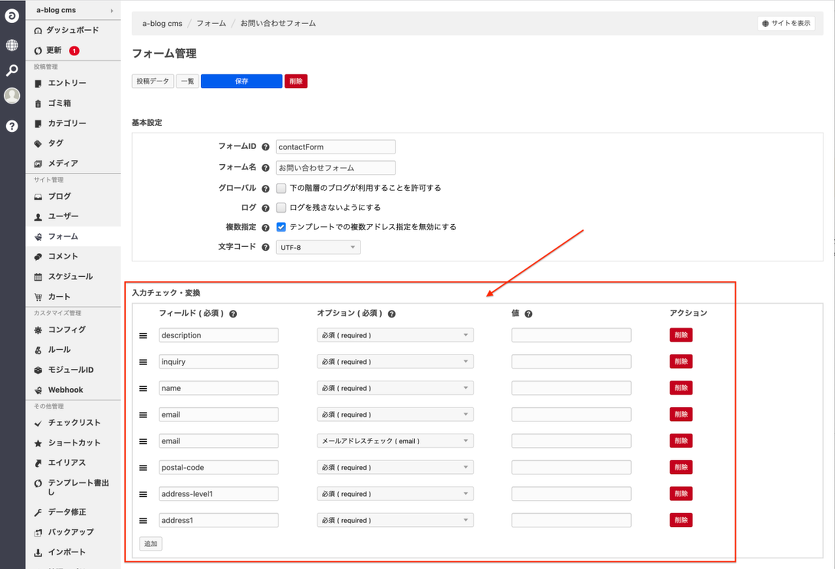835x569 pixels.
Task: Click the help question mark in left rail
Action: [12, 126]
